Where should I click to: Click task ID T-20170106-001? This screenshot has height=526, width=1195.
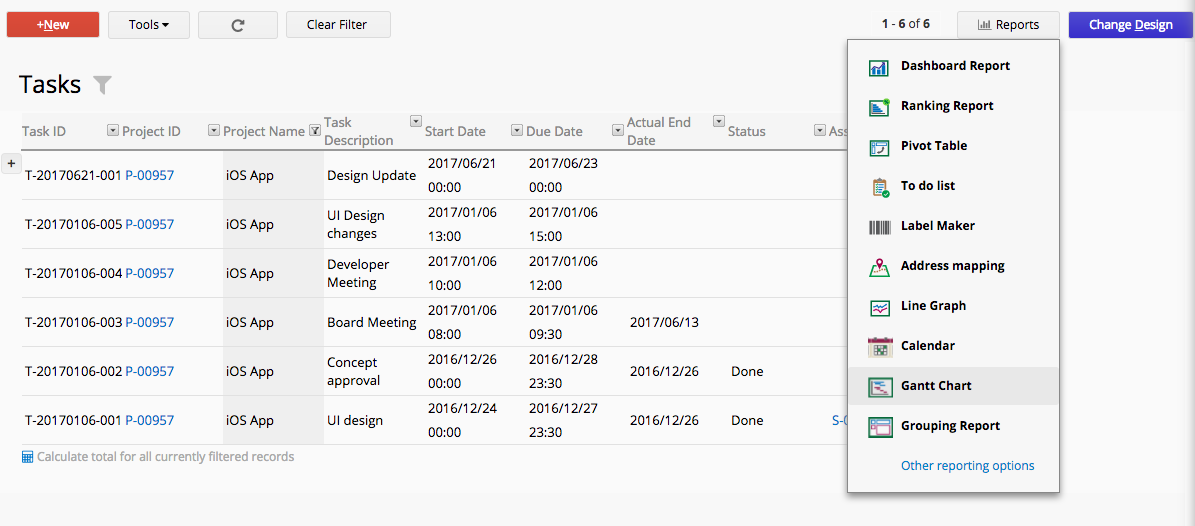pyautogui.click(x=73, y=420)
